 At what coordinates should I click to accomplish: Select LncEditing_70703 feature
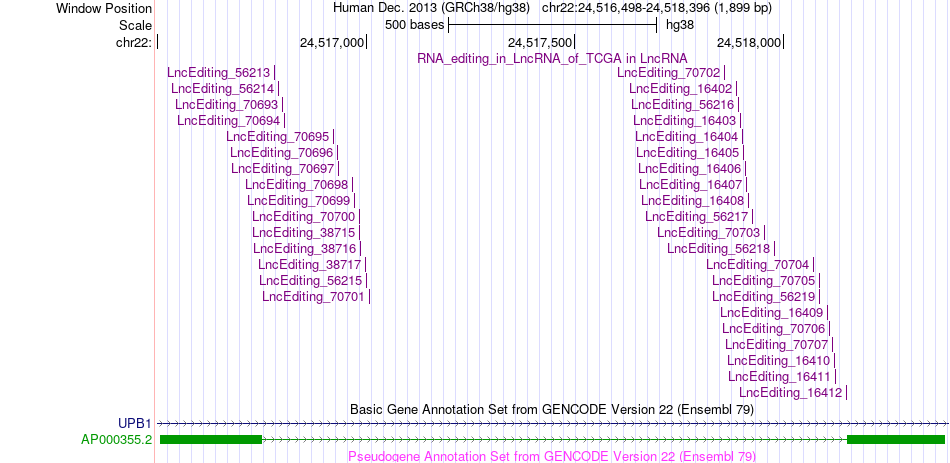[x=708, y=232]
